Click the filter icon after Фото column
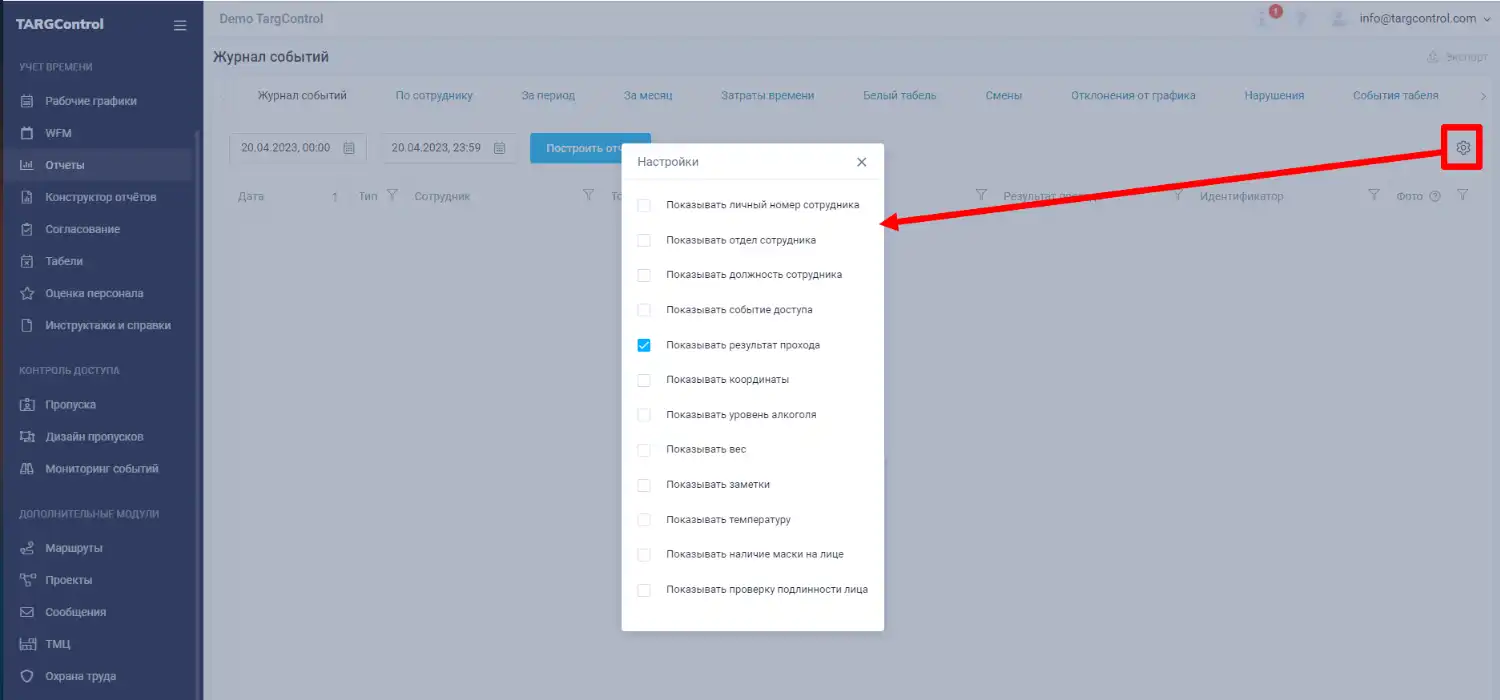 point(1463,195)
